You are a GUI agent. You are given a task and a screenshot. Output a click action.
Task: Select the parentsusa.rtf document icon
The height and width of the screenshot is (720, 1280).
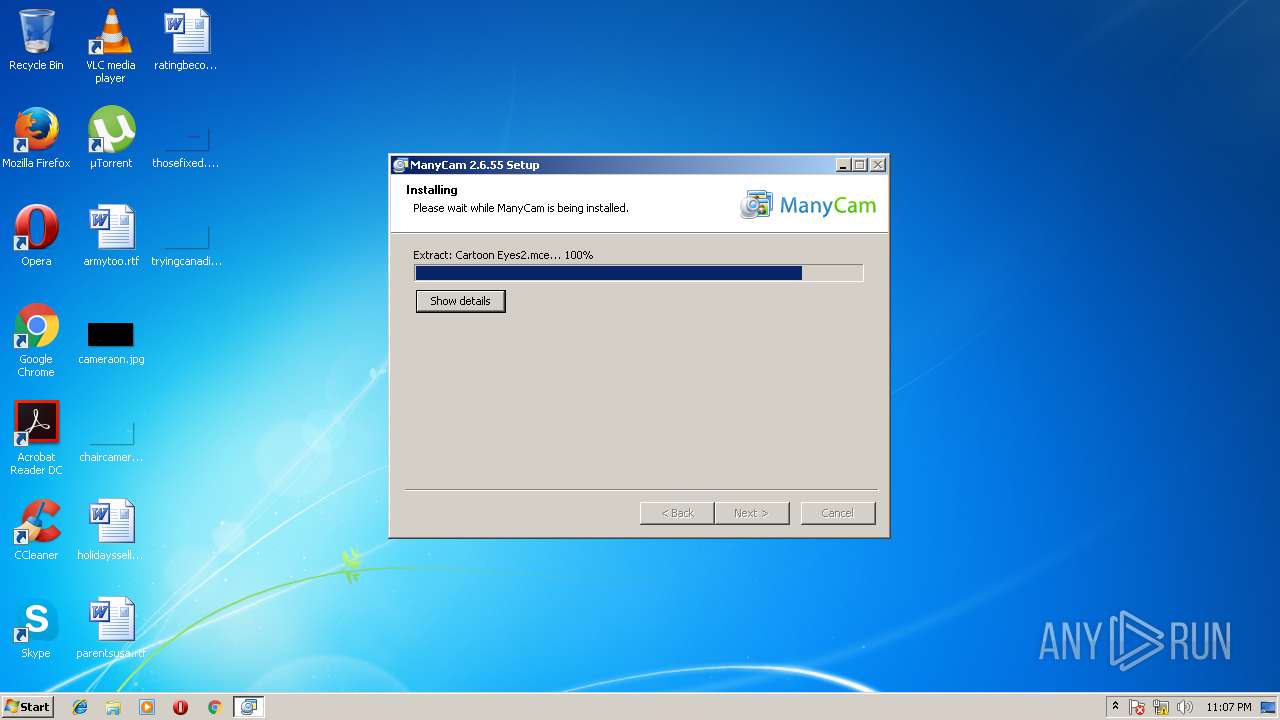(x=110, y=628)
